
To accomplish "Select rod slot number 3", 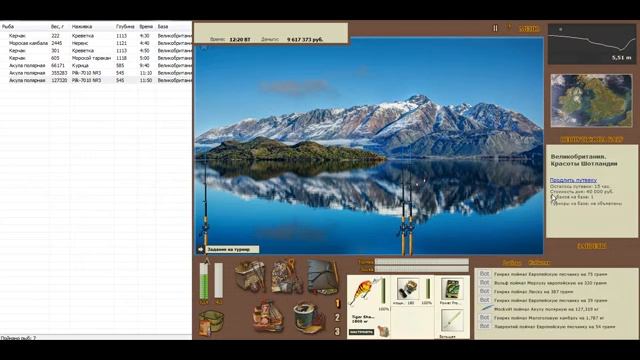I will [337, 331].
